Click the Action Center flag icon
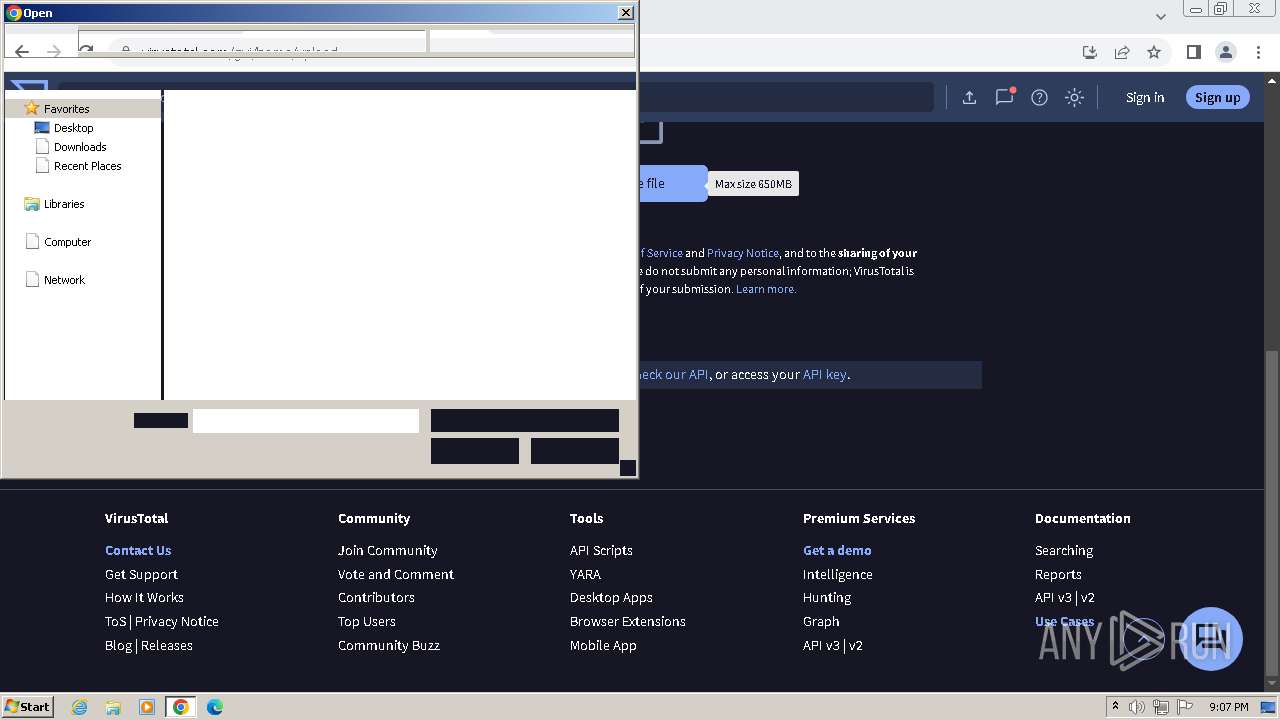 coord(1185,707)
